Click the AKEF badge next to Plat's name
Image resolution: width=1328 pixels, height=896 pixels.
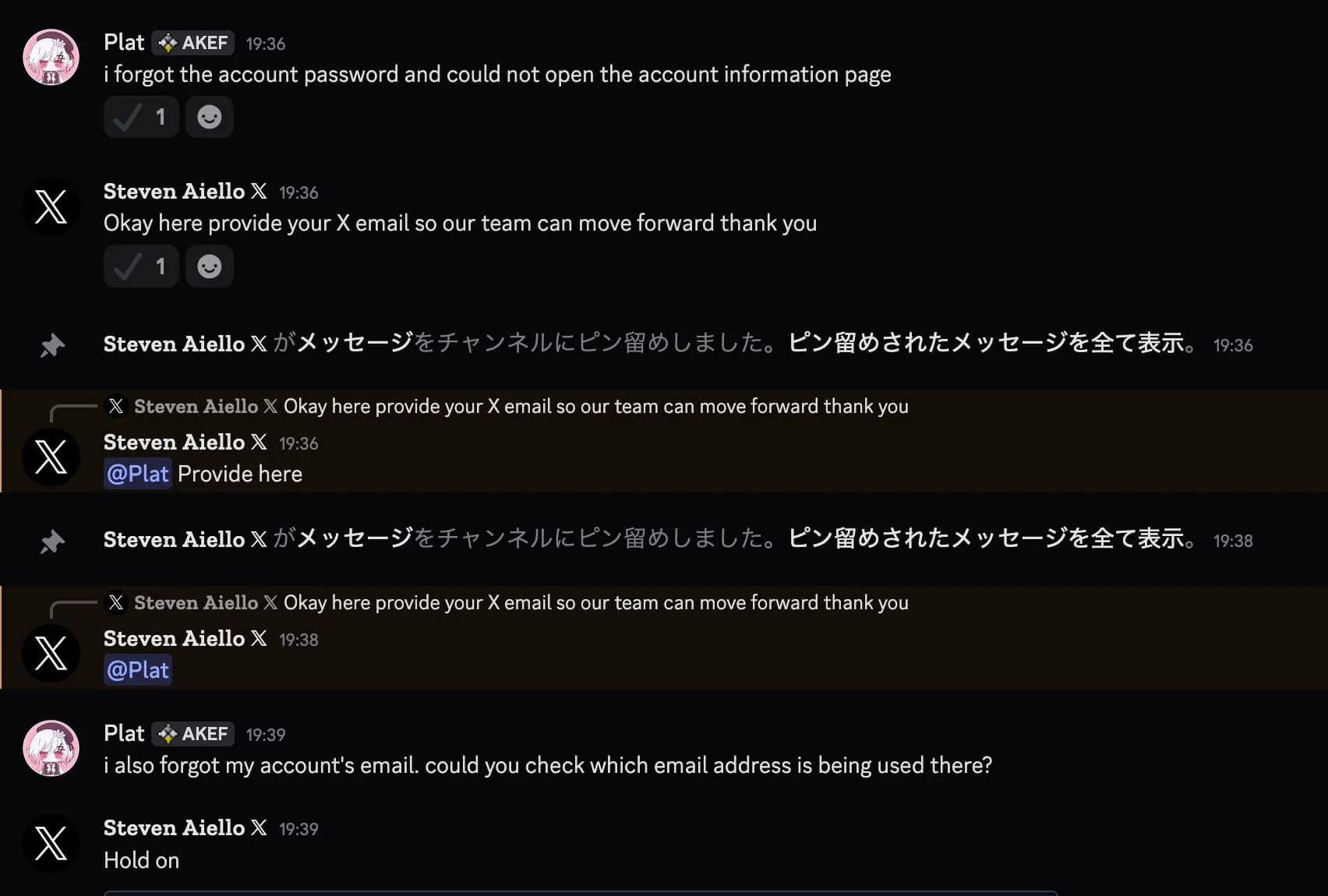pos(192,43)
